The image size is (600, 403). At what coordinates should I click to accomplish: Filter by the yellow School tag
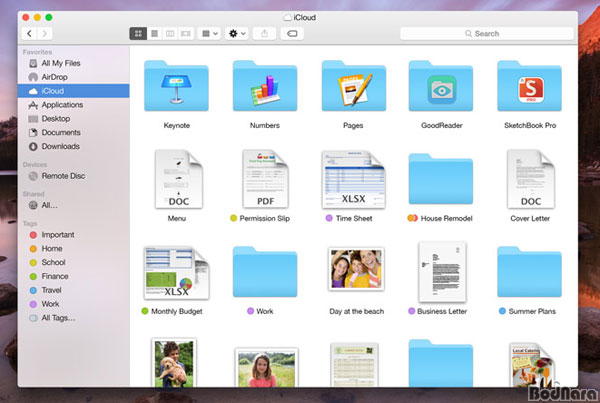pos(73,262)
